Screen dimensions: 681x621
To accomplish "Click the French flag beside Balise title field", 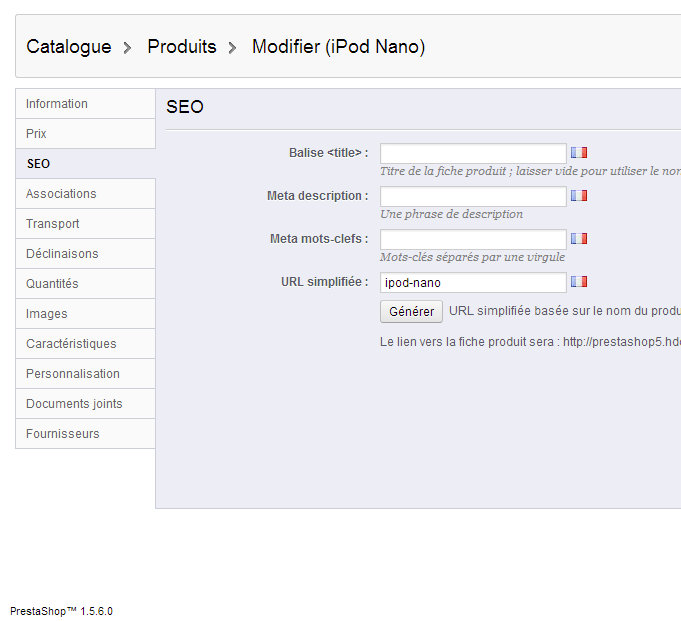I will pyautogui.click(x=579, y=153).
